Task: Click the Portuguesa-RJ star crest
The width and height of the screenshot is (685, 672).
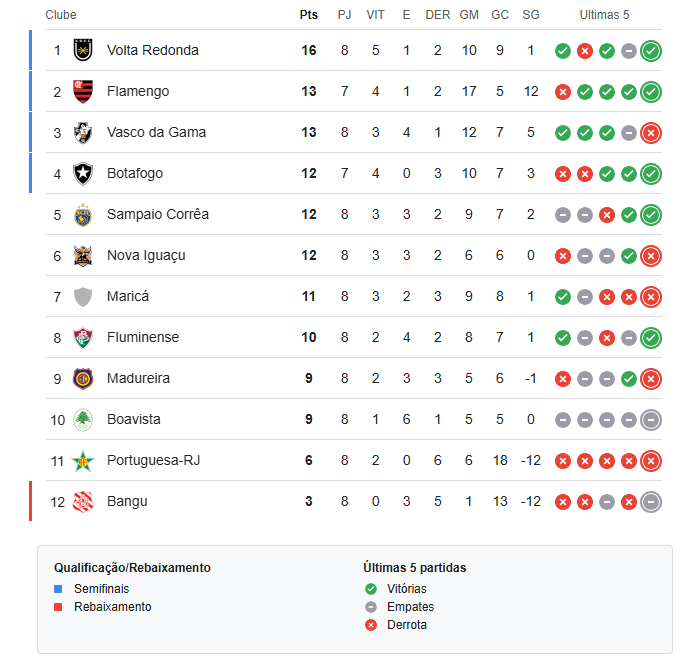Action: 83,461
